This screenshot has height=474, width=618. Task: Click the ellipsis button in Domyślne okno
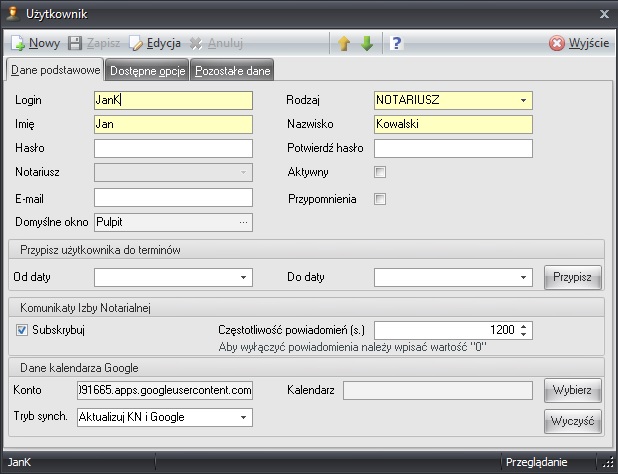click(x=243, y=222)
